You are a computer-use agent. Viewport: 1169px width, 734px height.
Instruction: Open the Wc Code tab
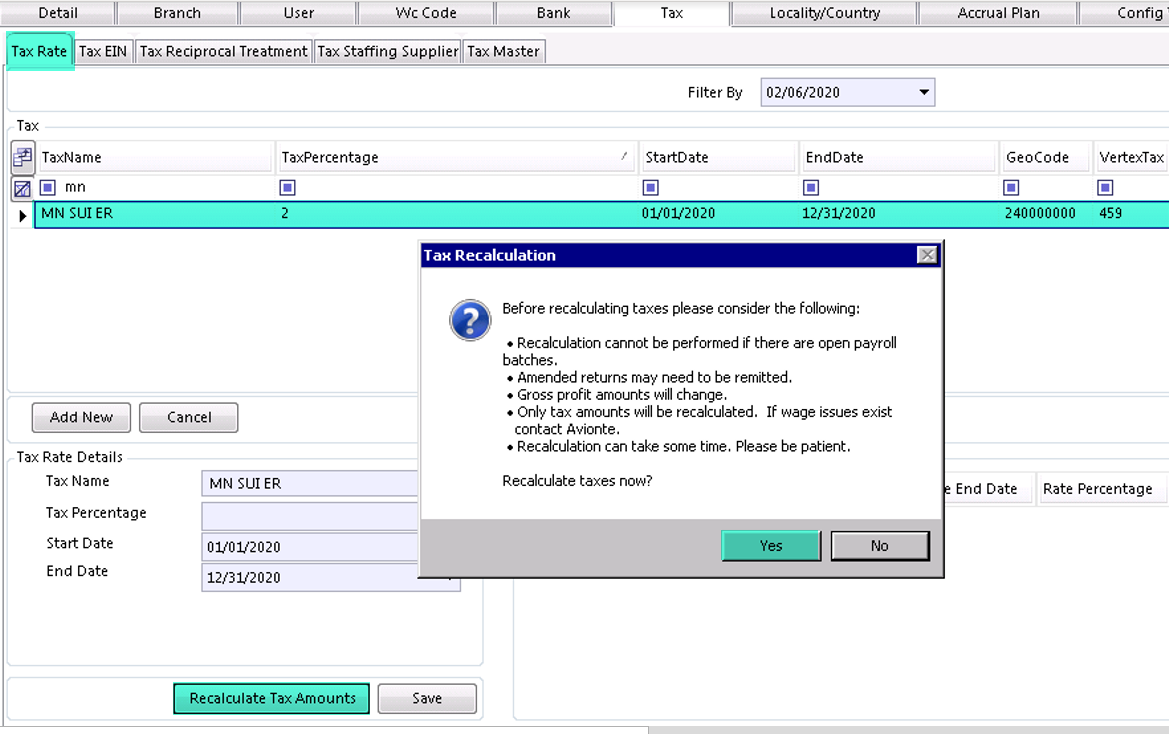(426, 13)
